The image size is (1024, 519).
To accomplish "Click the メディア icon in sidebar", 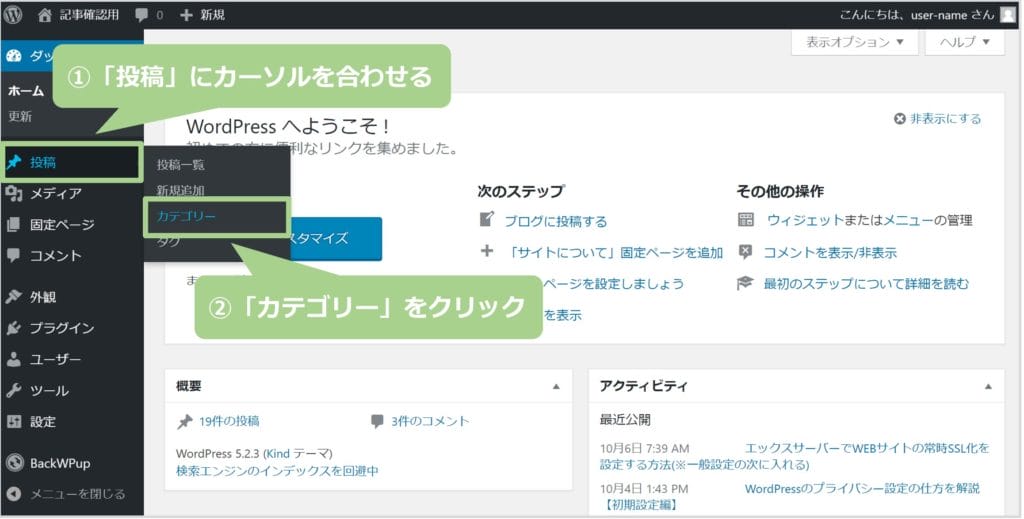I will click(x=14, y=193).
